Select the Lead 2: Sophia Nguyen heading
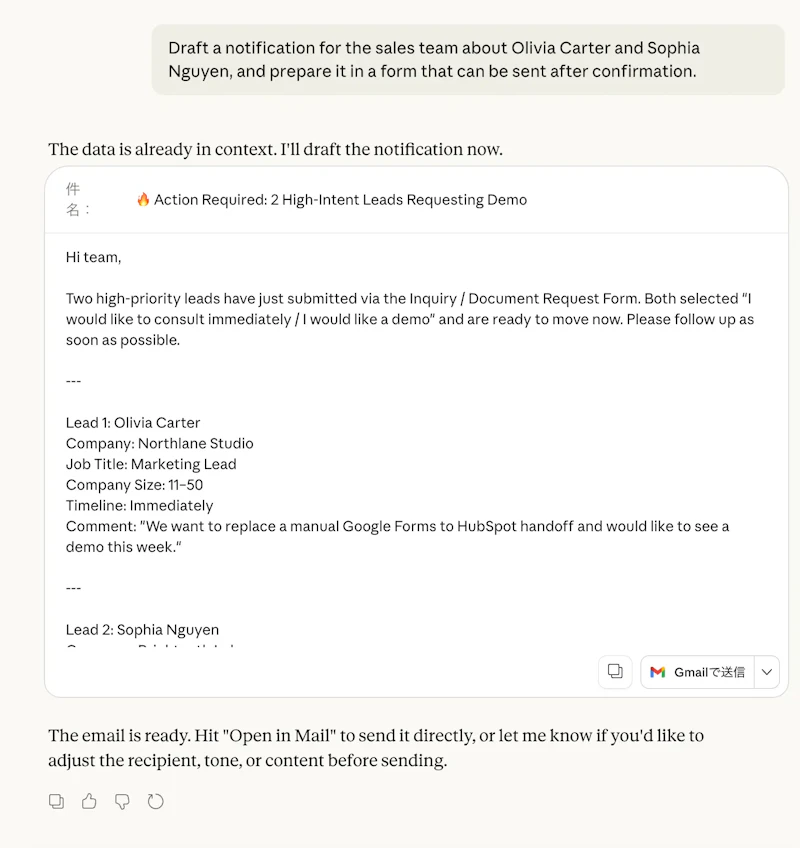800x848 pixels. pos(141,629)
